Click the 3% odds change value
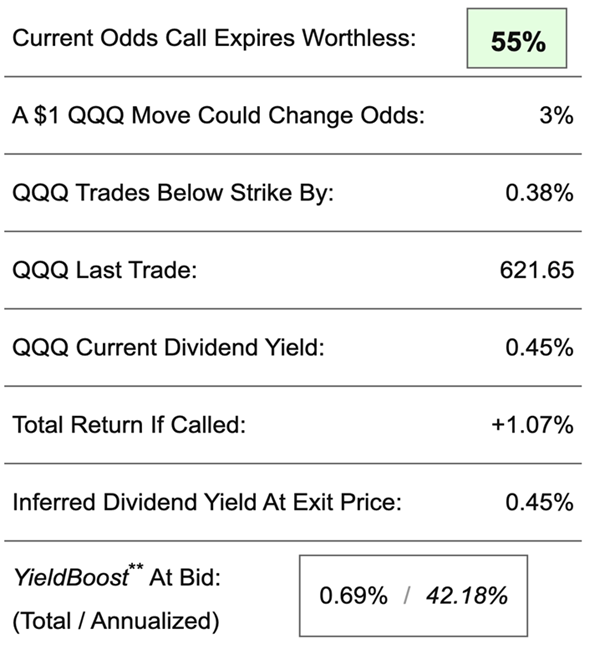Viewport: 600px width, 649px height. (x=555, y=116)
